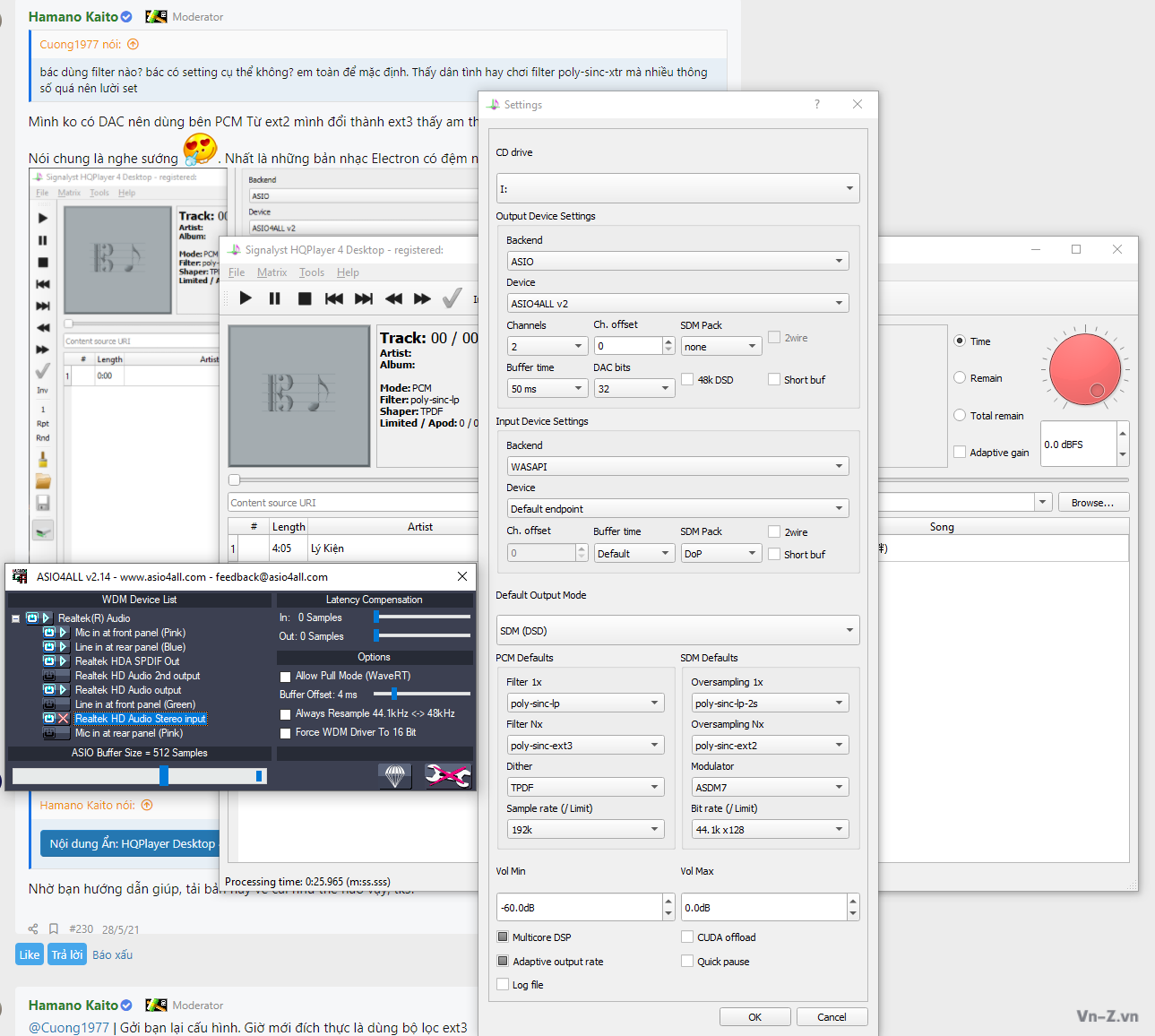Open Sample rate 192k dropdown

point(585,829)
